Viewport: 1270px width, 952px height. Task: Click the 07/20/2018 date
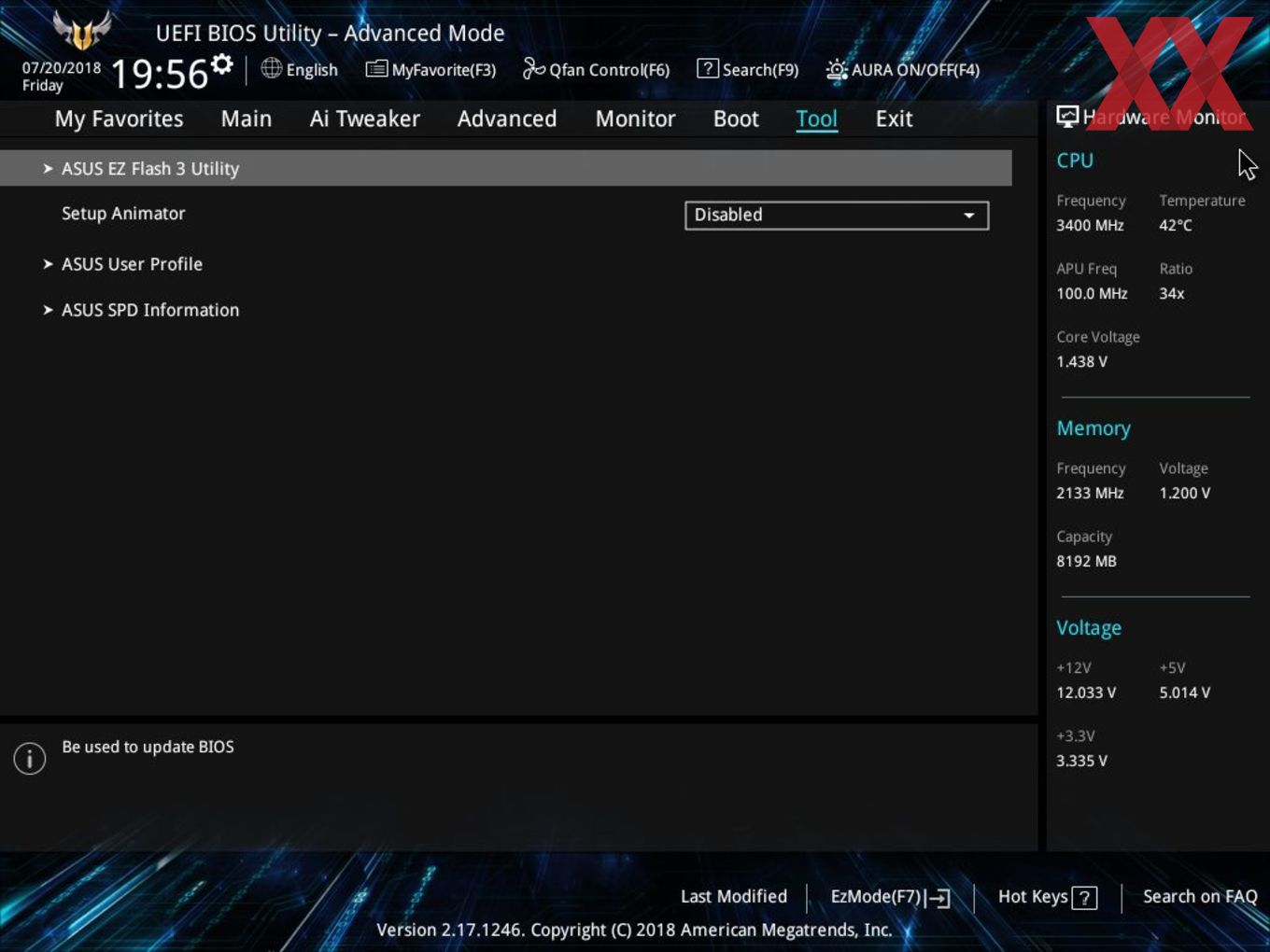(62, 68)
